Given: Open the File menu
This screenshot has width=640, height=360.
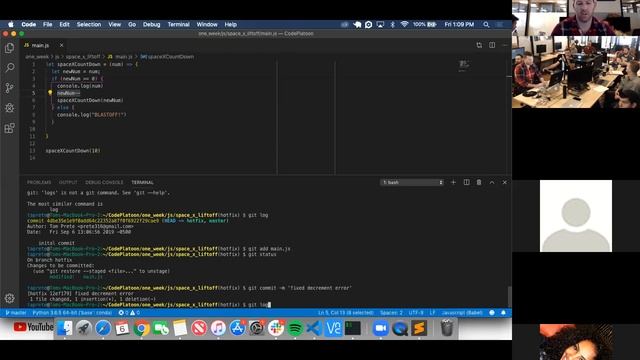Looking at the screenshot, I should [x=47, y=24].
